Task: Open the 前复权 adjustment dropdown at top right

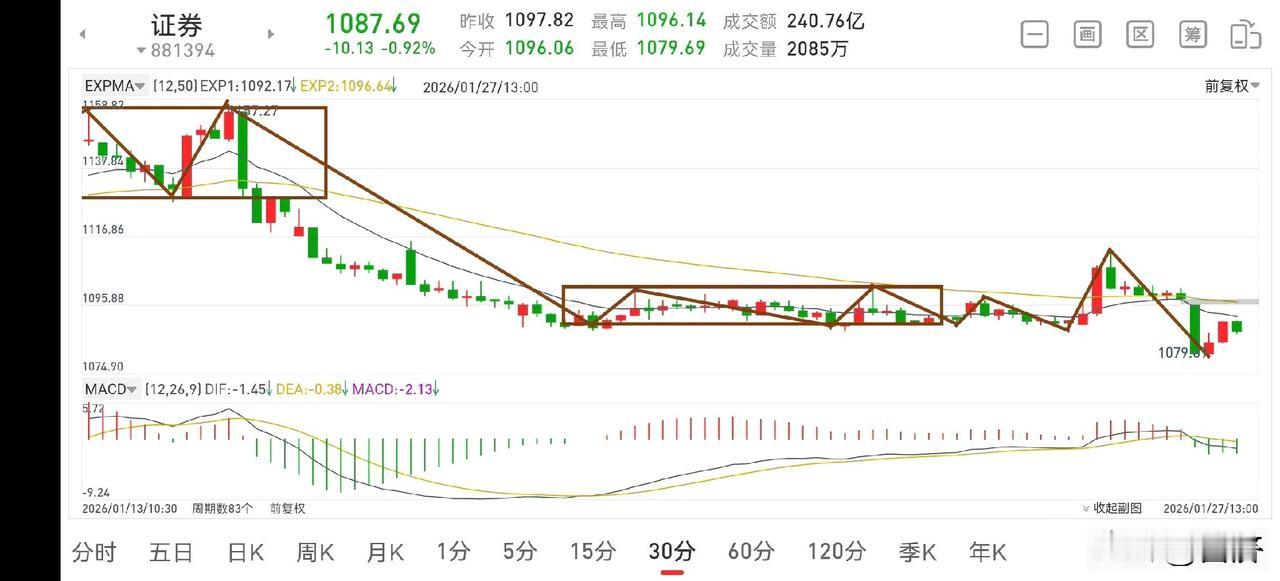Action: (1232, 86)
